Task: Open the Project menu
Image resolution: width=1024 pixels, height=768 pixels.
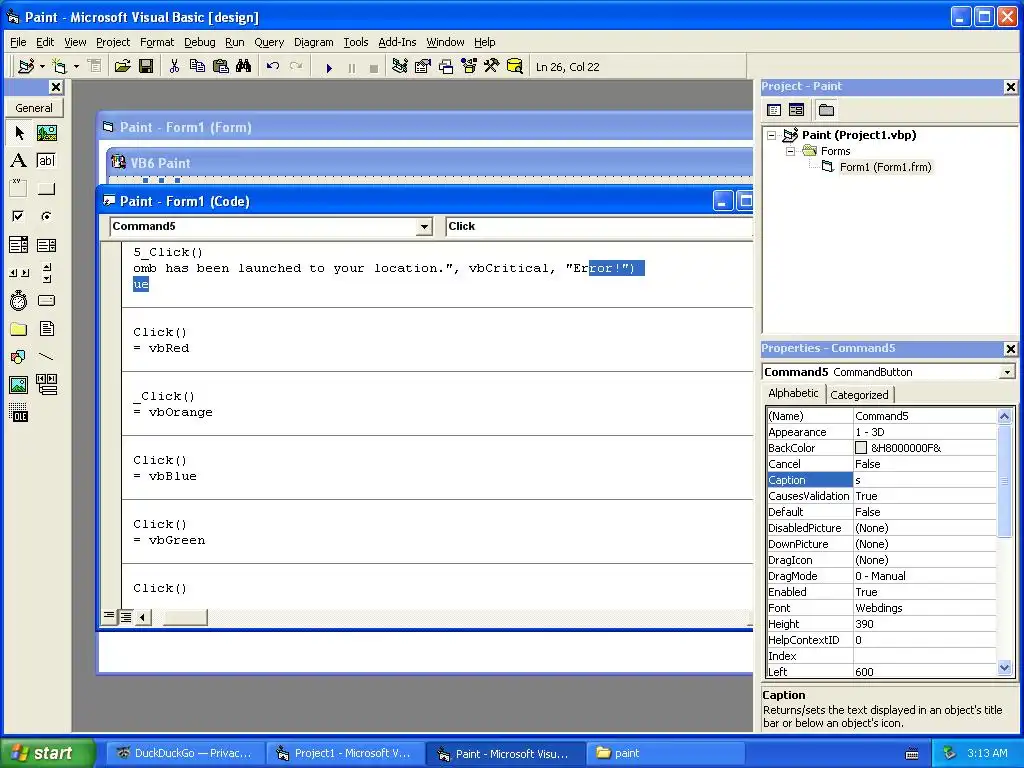Action: [113, 42]
